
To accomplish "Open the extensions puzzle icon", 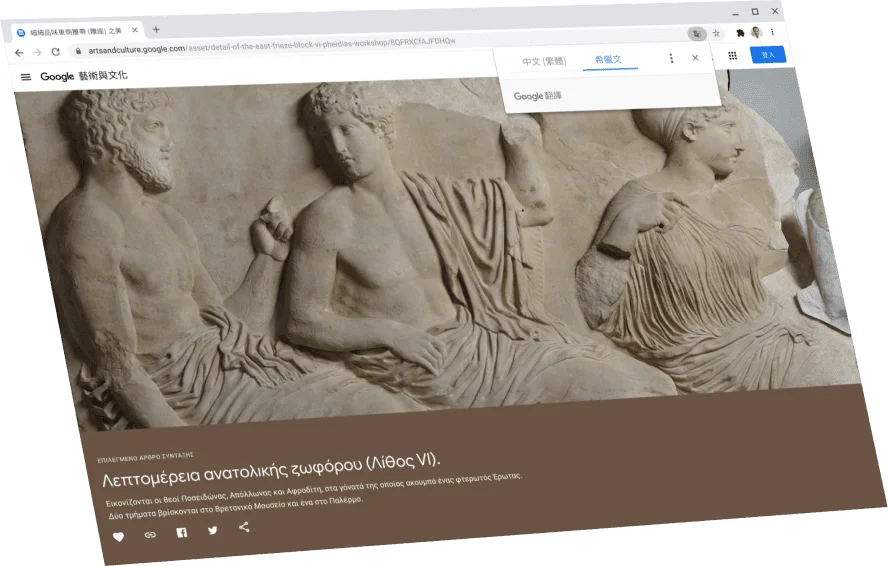I will 740,33.
